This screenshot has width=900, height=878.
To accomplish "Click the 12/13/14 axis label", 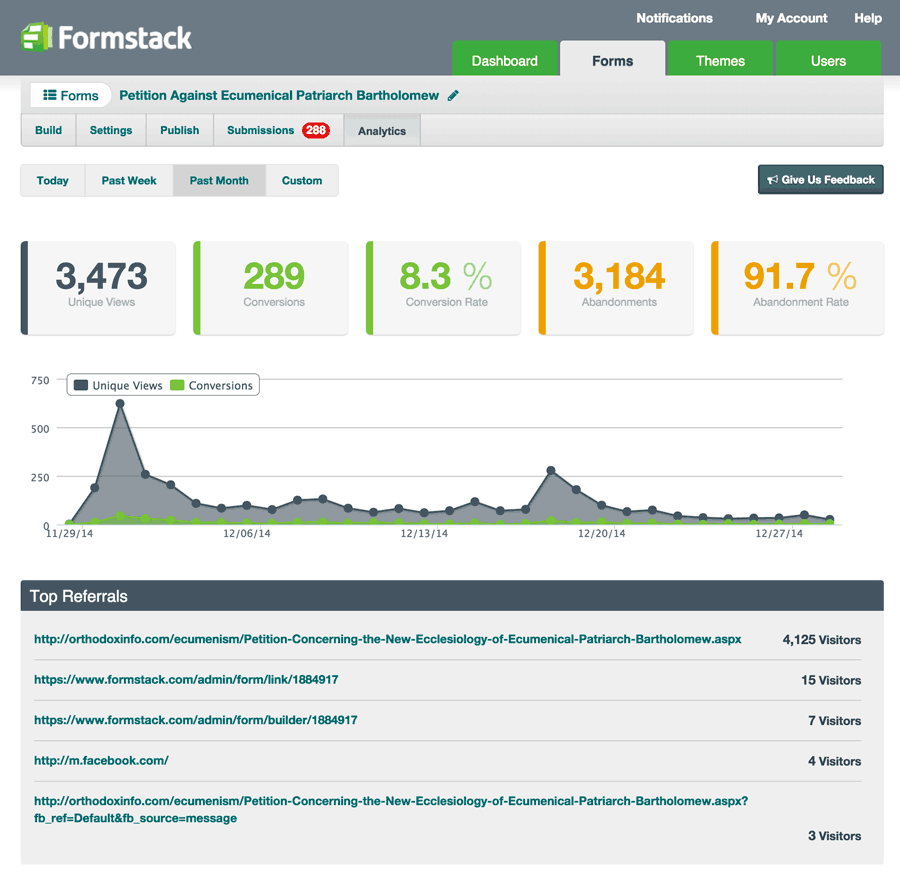I will pos(424,534).
